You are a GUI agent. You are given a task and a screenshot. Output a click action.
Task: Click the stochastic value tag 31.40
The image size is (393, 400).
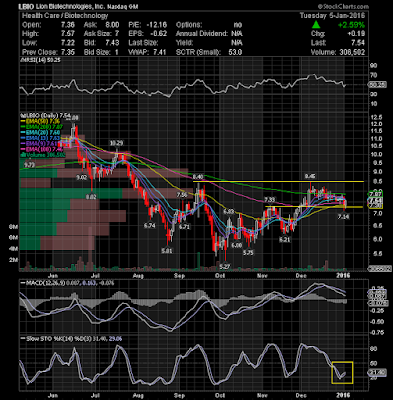click(x=377, y=372)
